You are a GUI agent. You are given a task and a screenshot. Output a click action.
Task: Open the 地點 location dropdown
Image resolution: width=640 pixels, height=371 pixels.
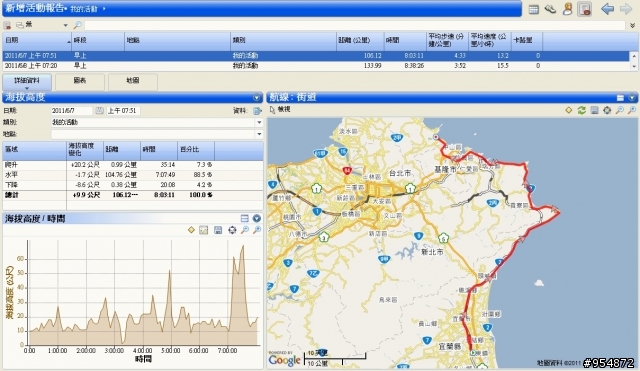[x=259, y=134]
